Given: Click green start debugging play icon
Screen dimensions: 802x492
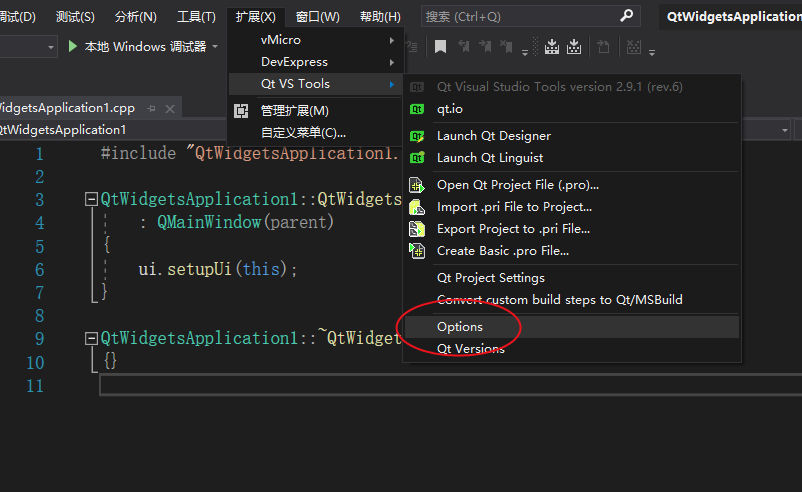Looking at the screenshot, I should point(73,47).
